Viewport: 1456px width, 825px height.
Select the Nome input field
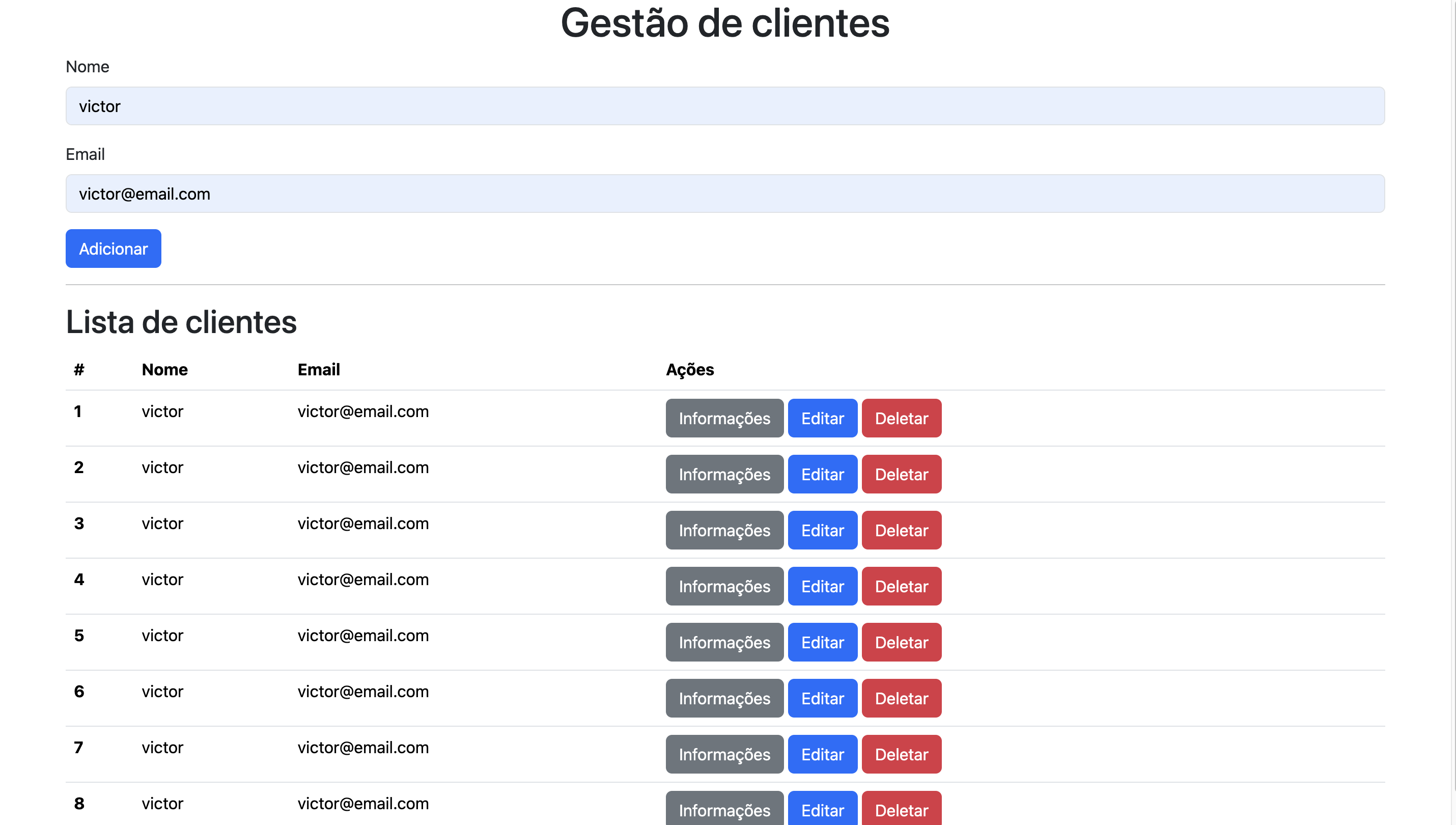tap(725, 106)
